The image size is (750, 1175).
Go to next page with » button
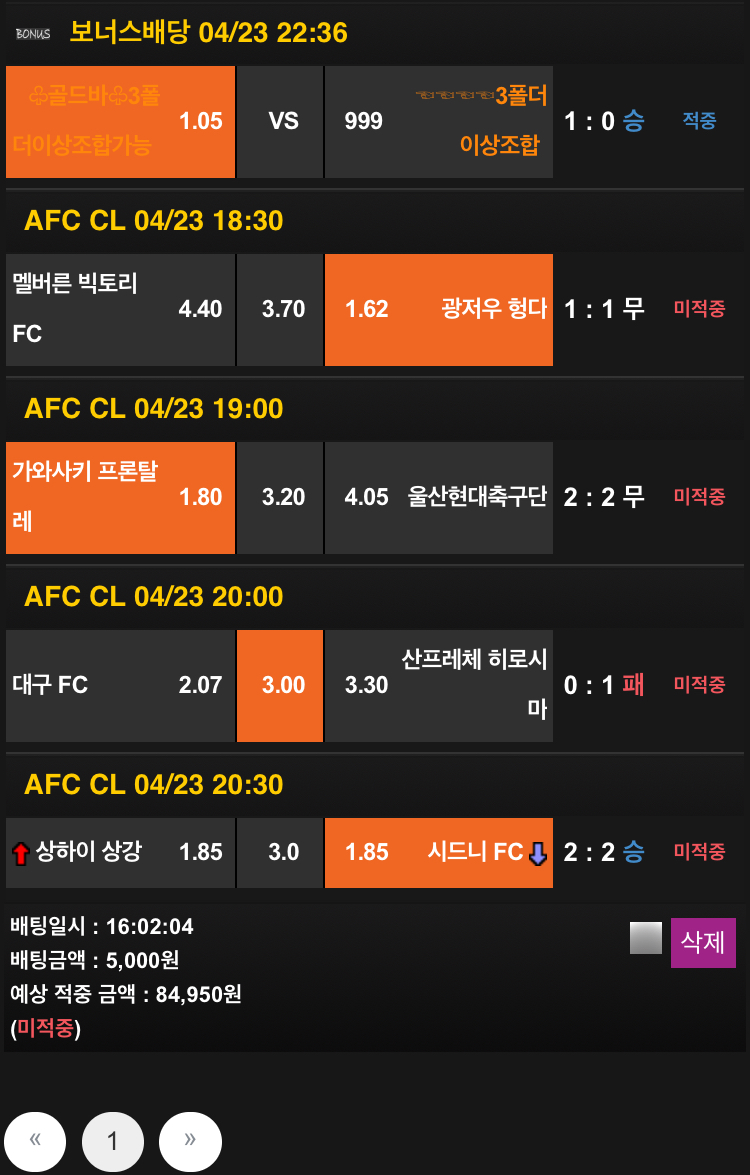190,1141
